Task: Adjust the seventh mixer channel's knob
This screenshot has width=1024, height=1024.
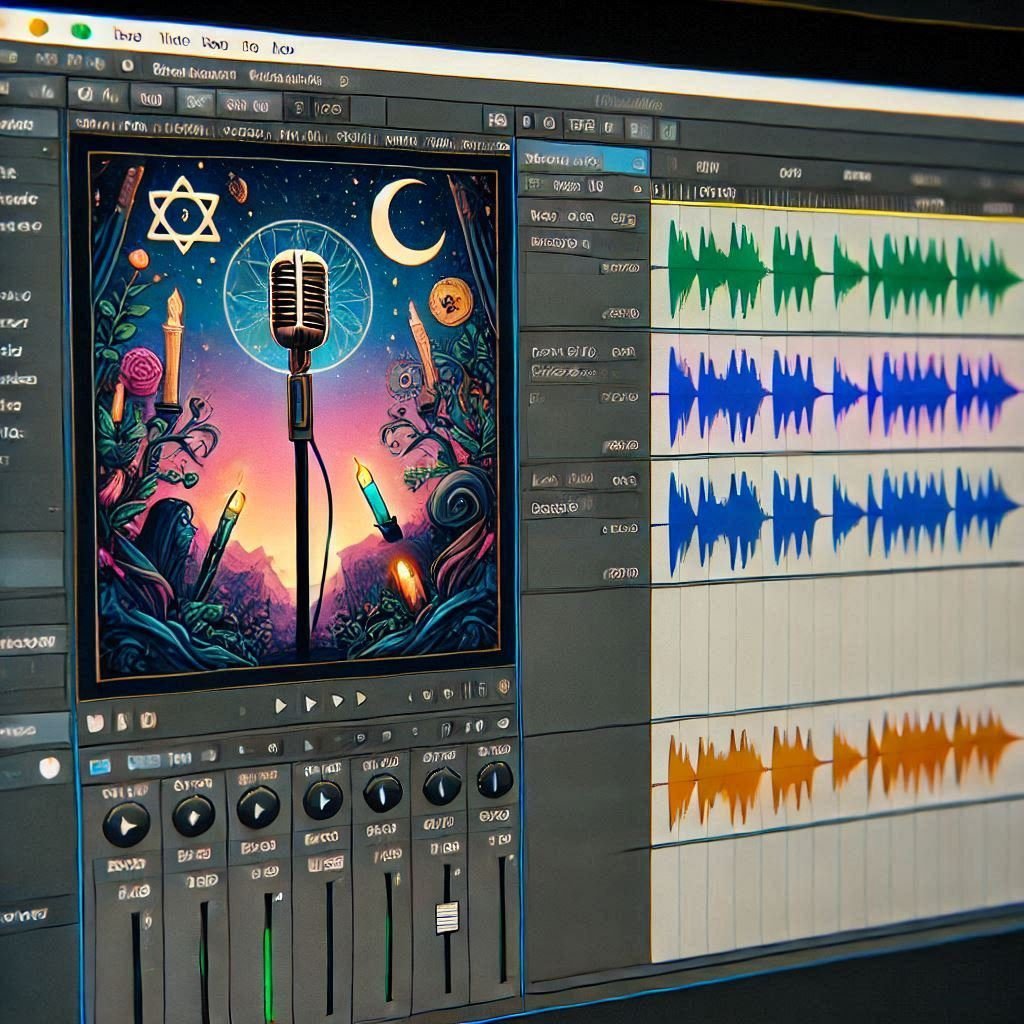Action: pyautogui.click(x=495, y=780)
